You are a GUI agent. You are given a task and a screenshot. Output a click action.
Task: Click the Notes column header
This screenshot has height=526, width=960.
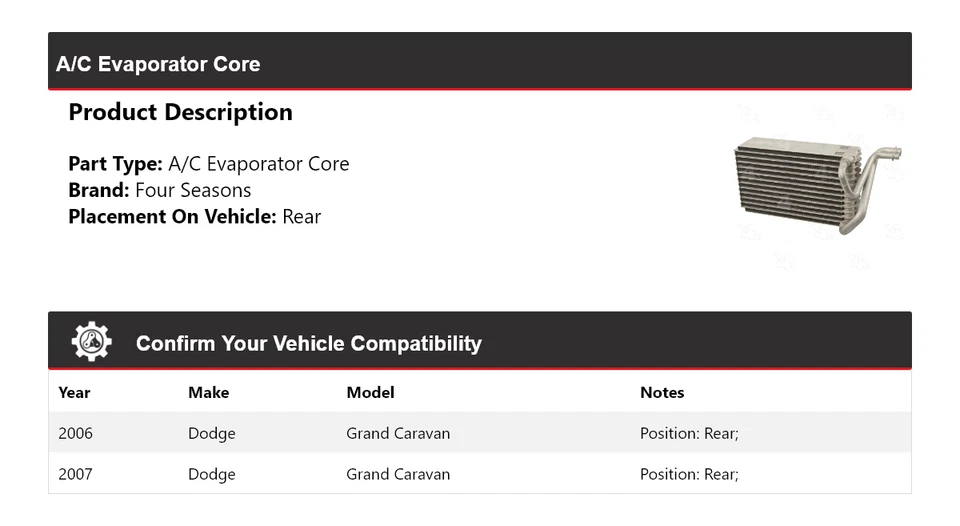click(662, 393)
